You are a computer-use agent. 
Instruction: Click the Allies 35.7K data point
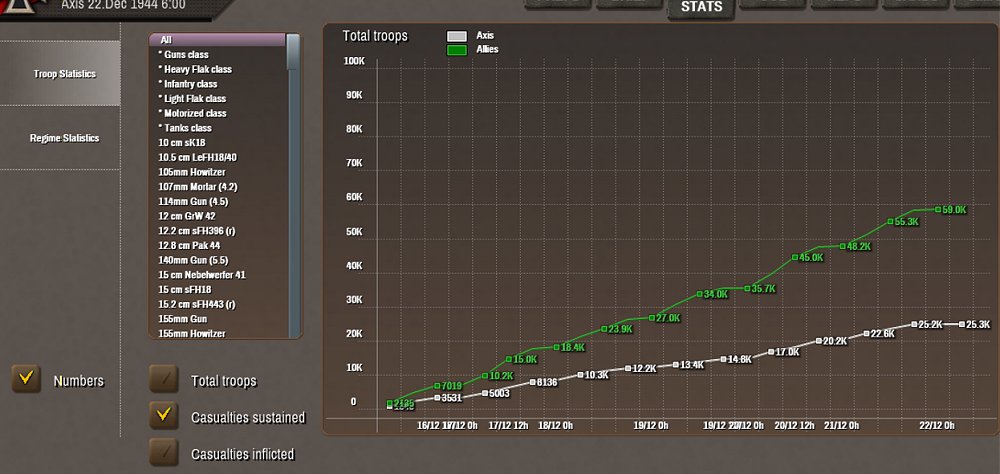point(747,288)
